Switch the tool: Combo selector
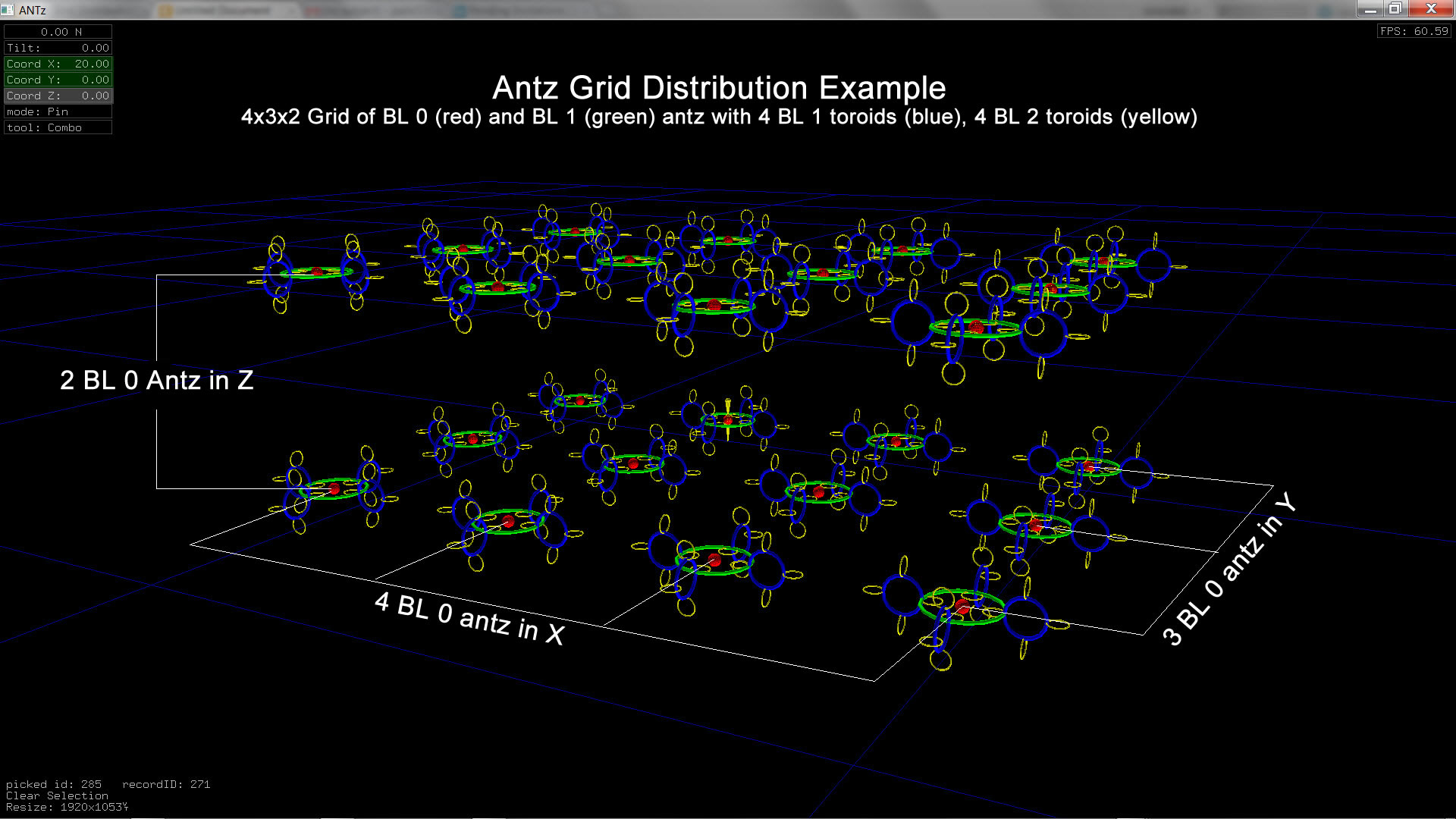1456x819 pixels. click(58, 127)
